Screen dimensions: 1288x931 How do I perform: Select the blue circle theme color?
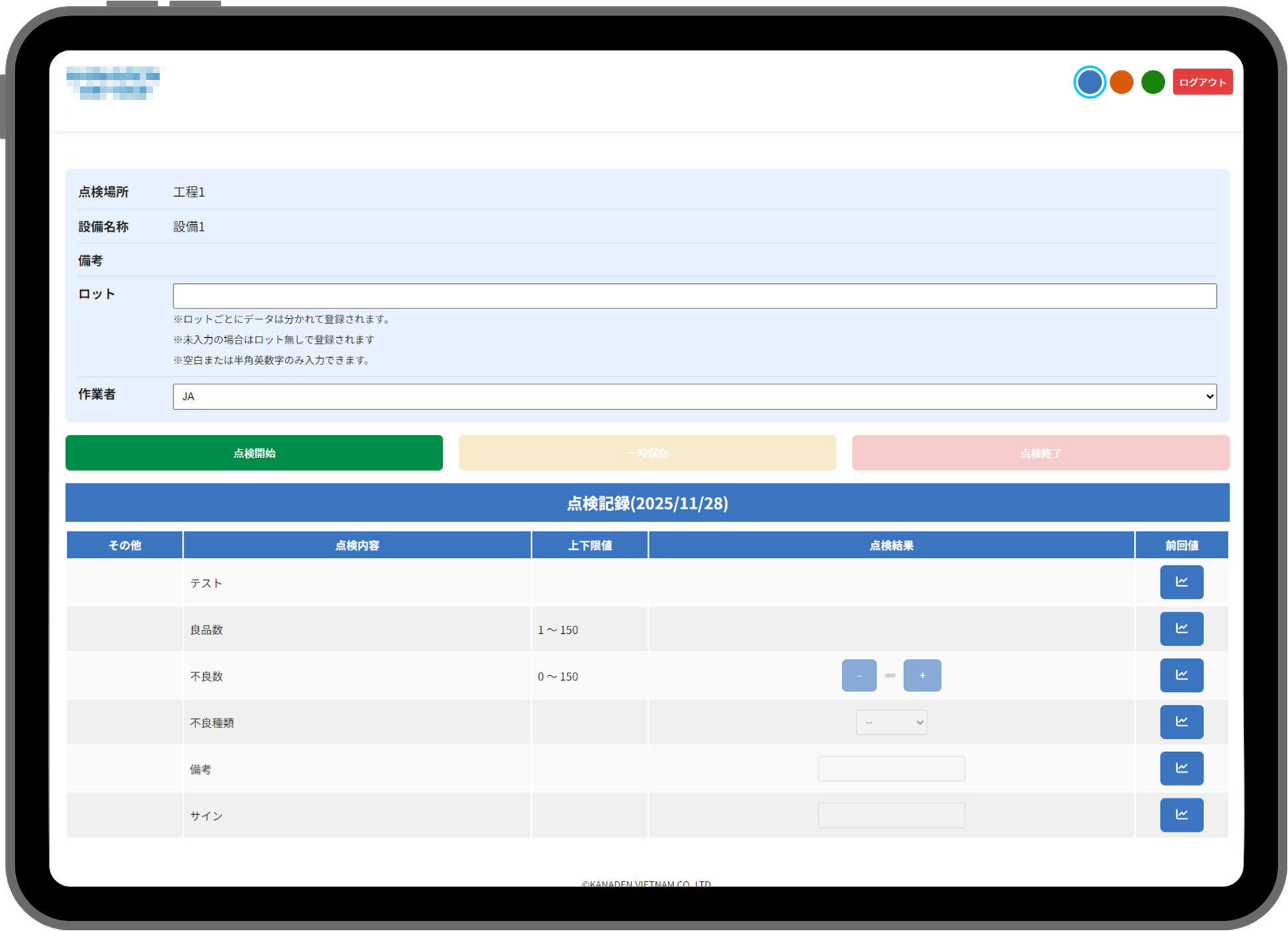pos(1089,82)
